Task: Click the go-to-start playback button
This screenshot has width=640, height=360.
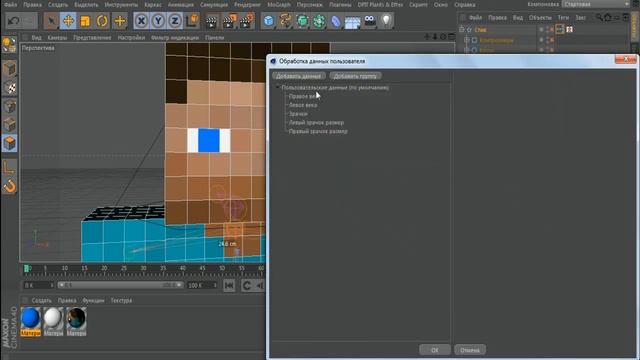Action: point(229,286)
